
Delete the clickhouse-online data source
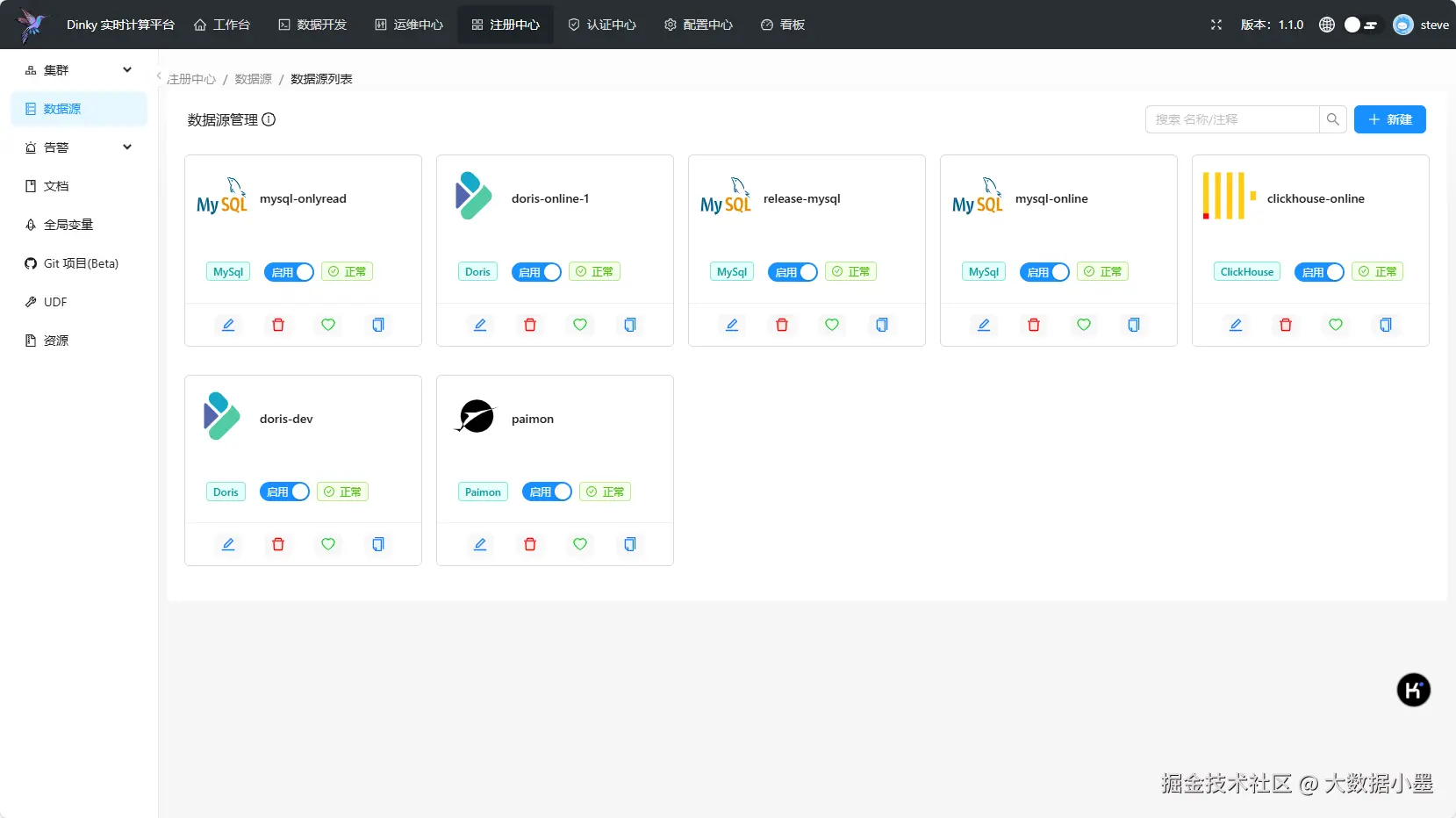coord(1286,325)
